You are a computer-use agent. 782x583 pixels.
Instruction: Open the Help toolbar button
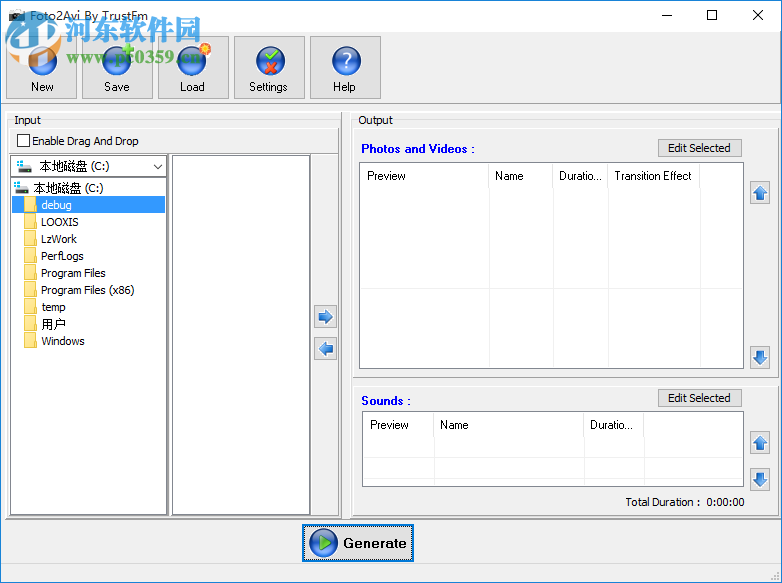[345, 67]
